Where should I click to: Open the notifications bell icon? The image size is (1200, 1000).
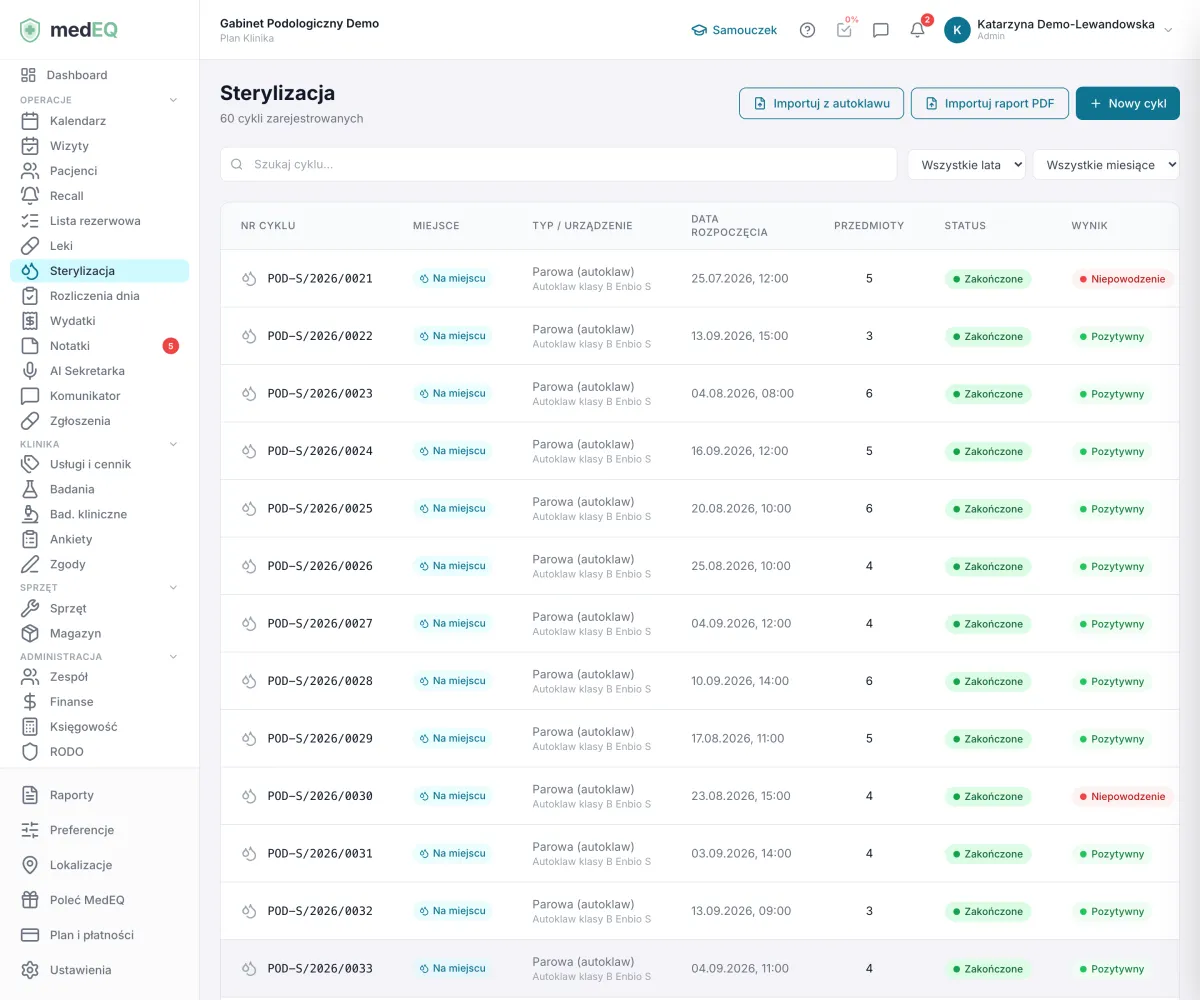point(918,30)
